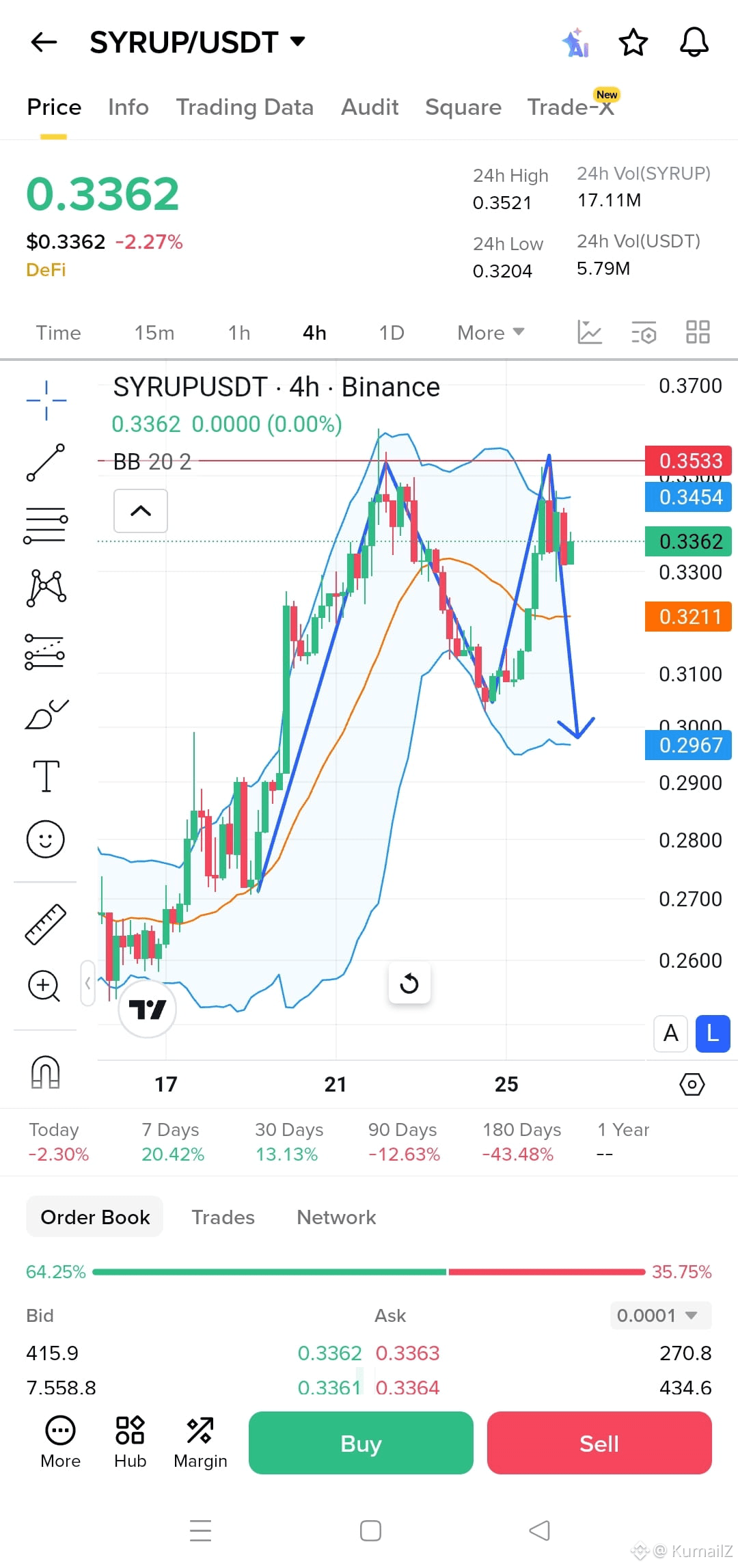The image size is (738, 1568).
Task: Tap the Android back navigation button
Action: 539,1530
